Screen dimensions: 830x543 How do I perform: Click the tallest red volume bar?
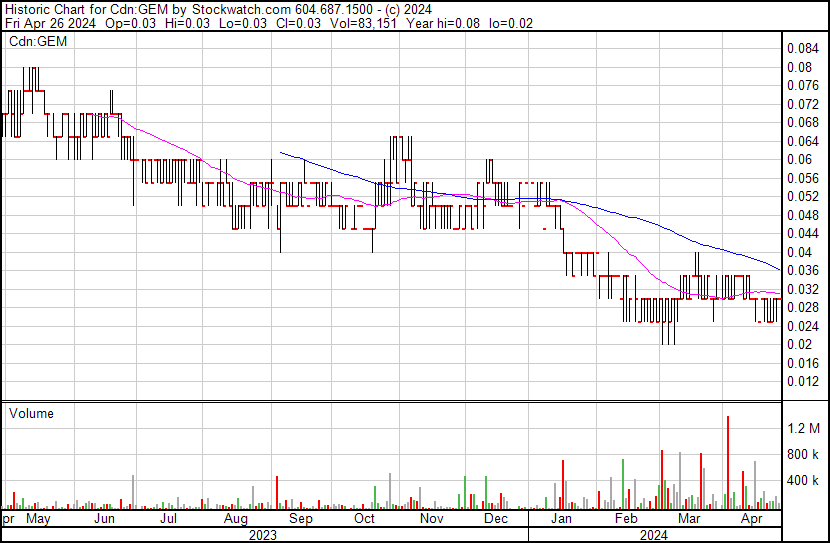click(x=728, y=463)
